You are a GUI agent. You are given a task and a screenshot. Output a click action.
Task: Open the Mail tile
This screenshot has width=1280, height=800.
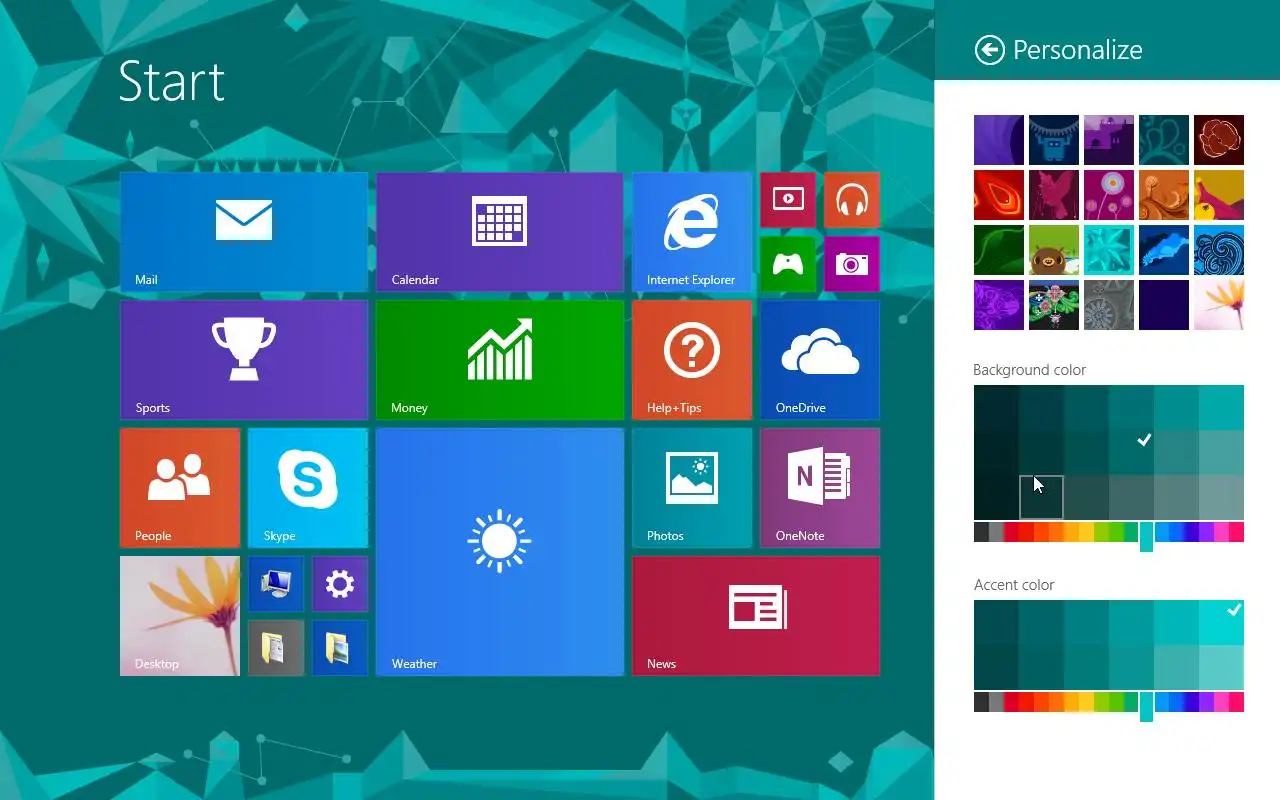244,232
